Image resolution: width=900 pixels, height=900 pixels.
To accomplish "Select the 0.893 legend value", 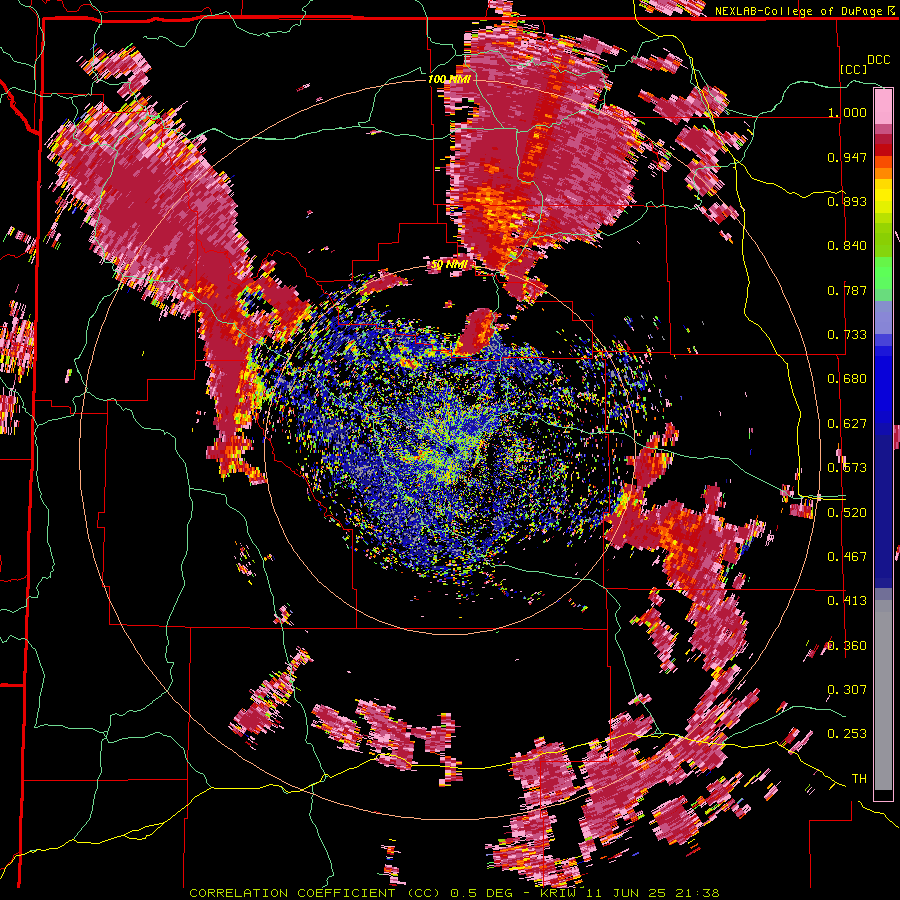I will coord(847,201).
